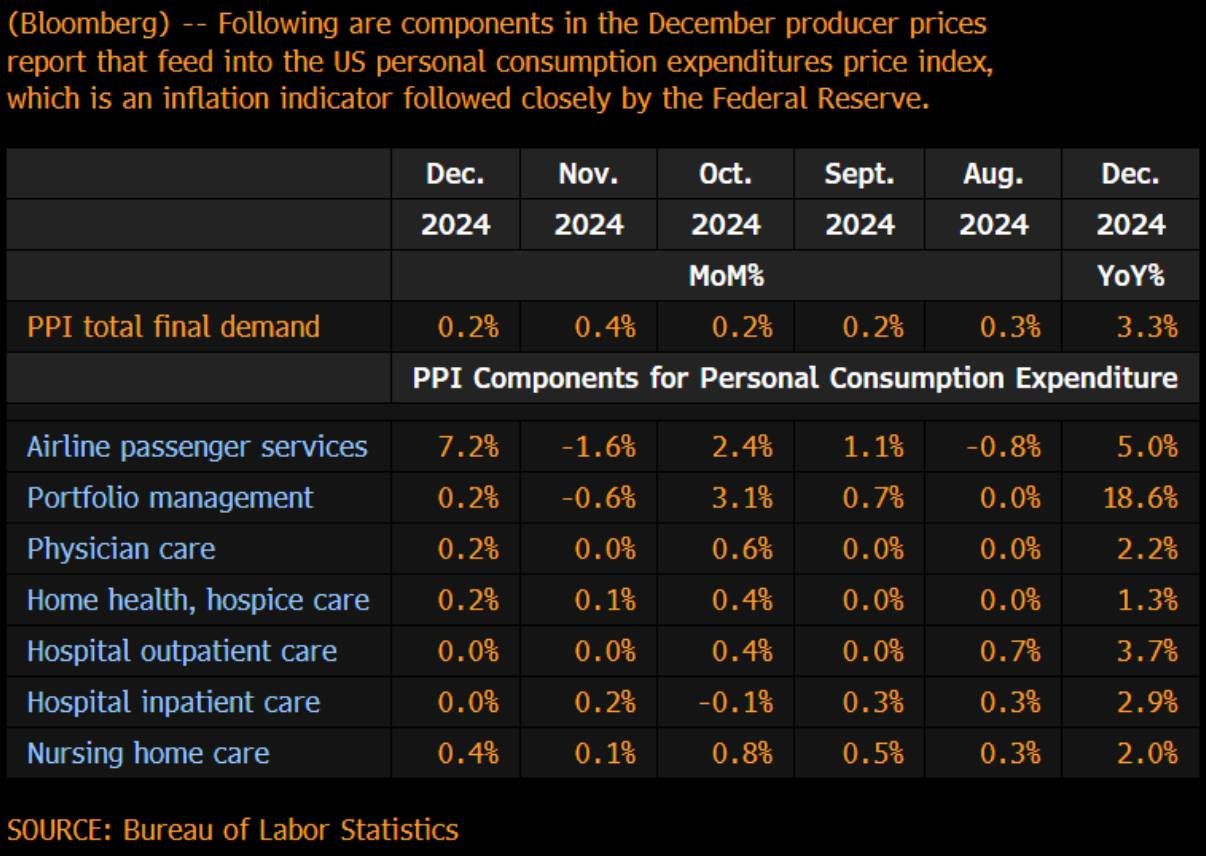Click the PPI Components for Personal Consumption Expenditure heading
Screen dimensions: 1206x856
click(794, 378)
